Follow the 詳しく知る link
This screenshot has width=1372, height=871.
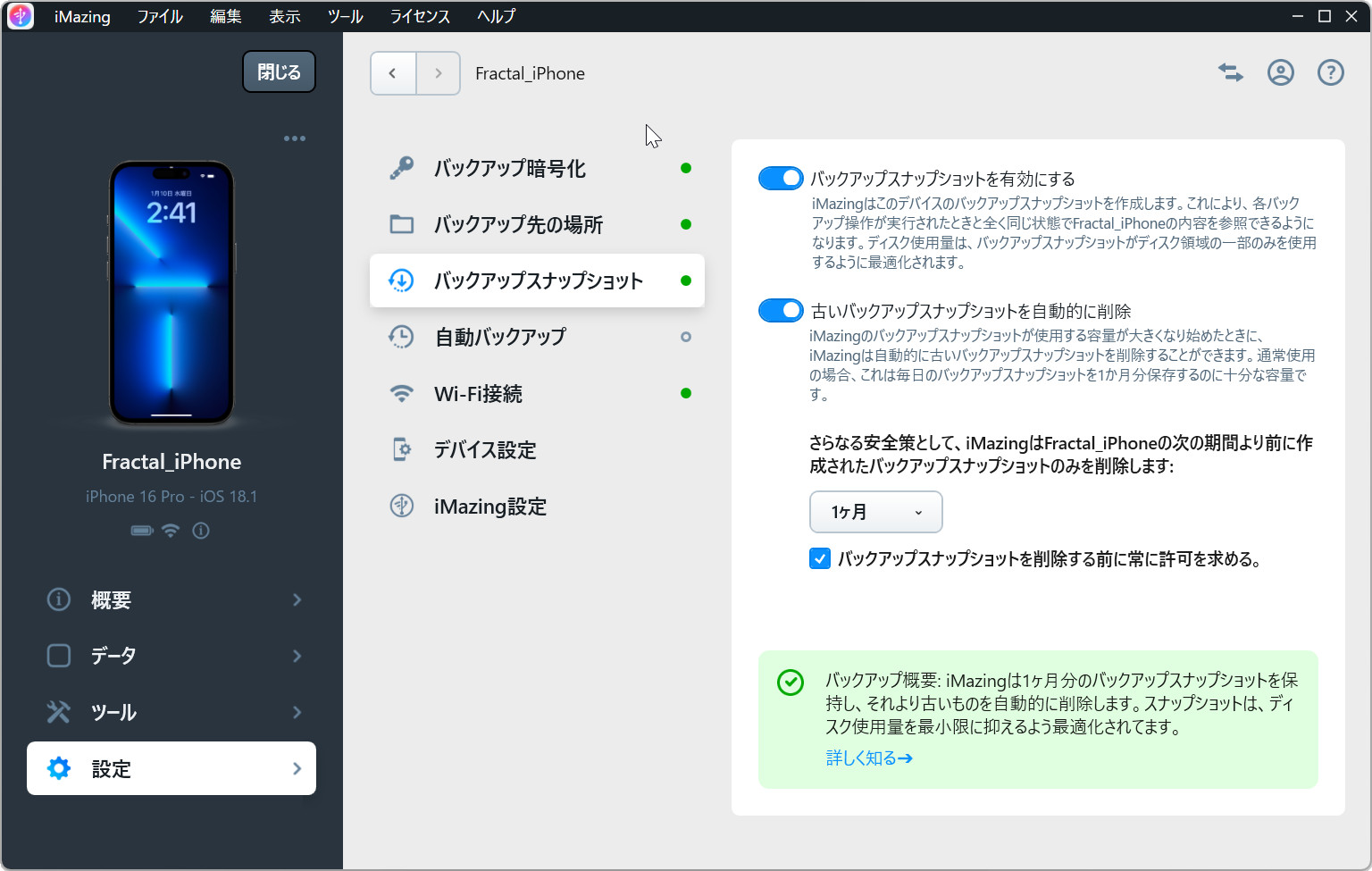869,758
